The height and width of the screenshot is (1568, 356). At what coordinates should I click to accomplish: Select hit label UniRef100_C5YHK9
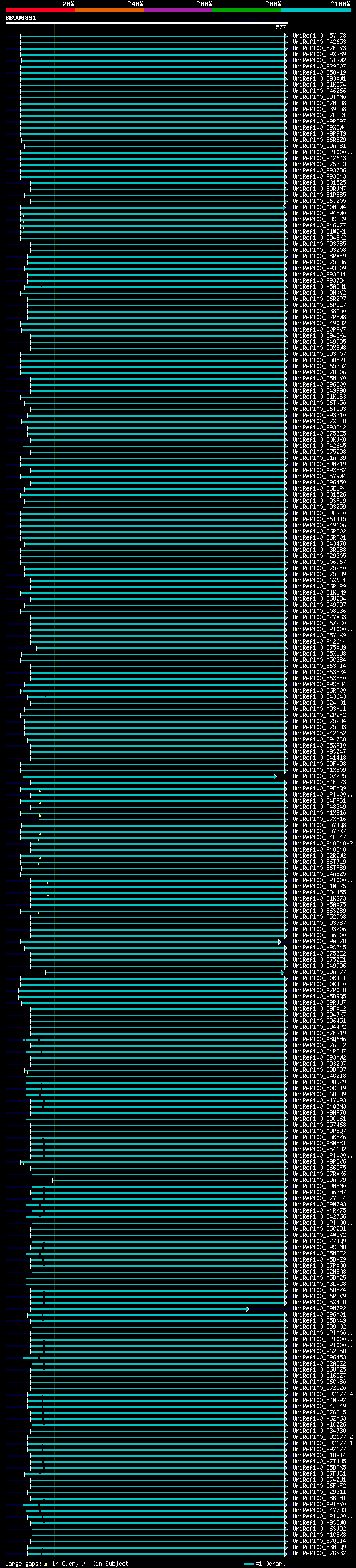tap(319, 635)
